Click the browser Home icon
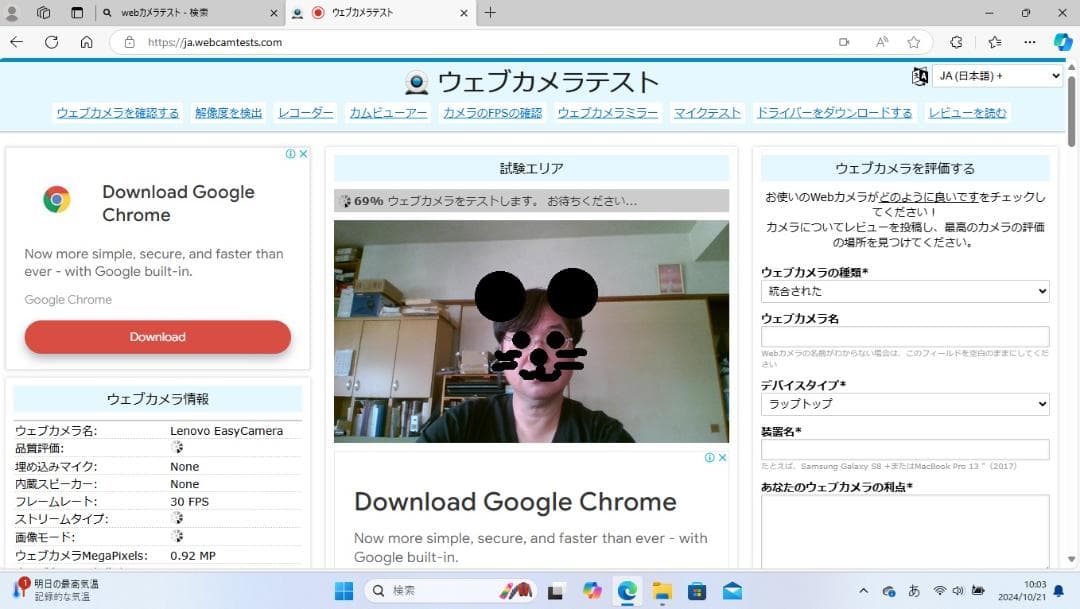1080x609 pixels. (x=87, y=42)
